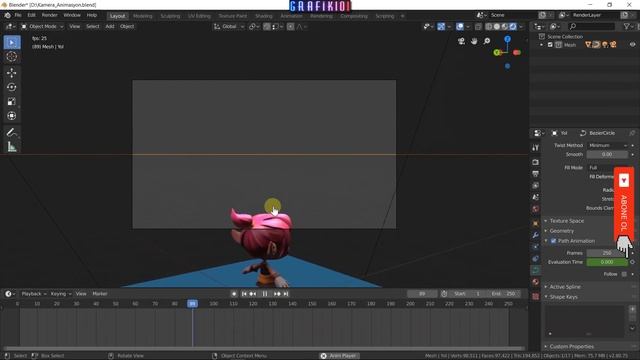The height and width of the screenshot is (360, 640).
Task: Open the Keying dropdown in timeline
Action: point(61,294)
